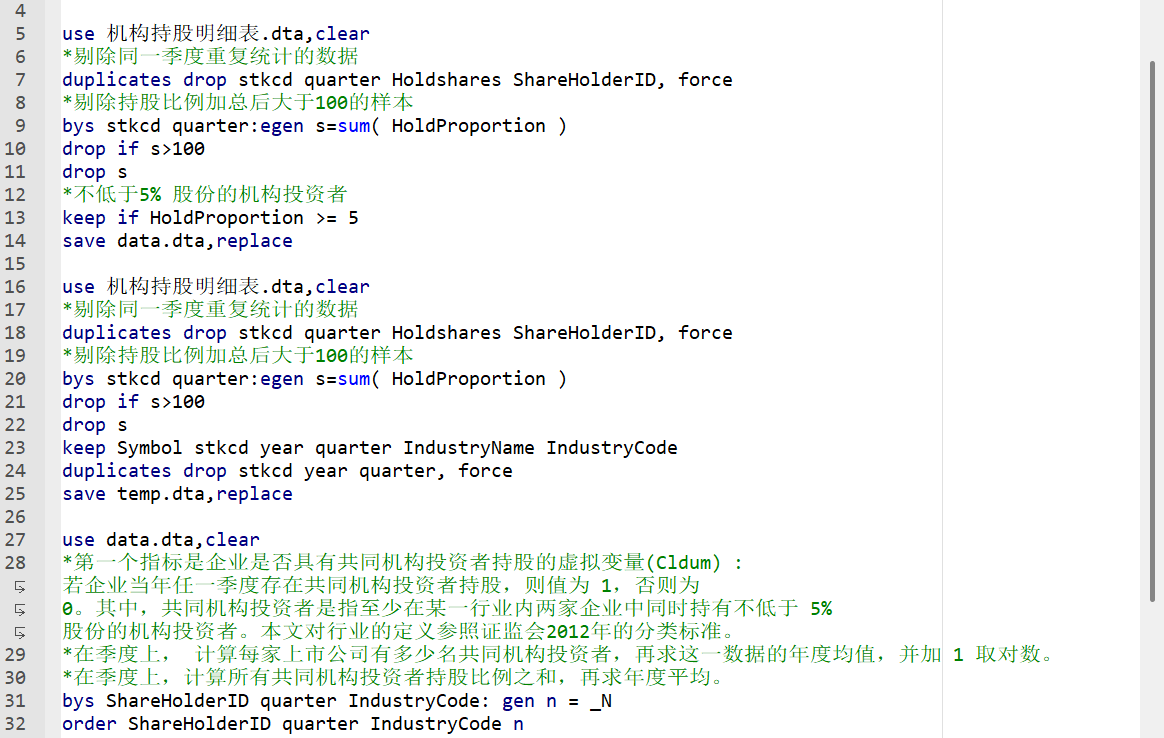Place cursor on 'keep if HoldProportion >= 5'

click(210, 218)
